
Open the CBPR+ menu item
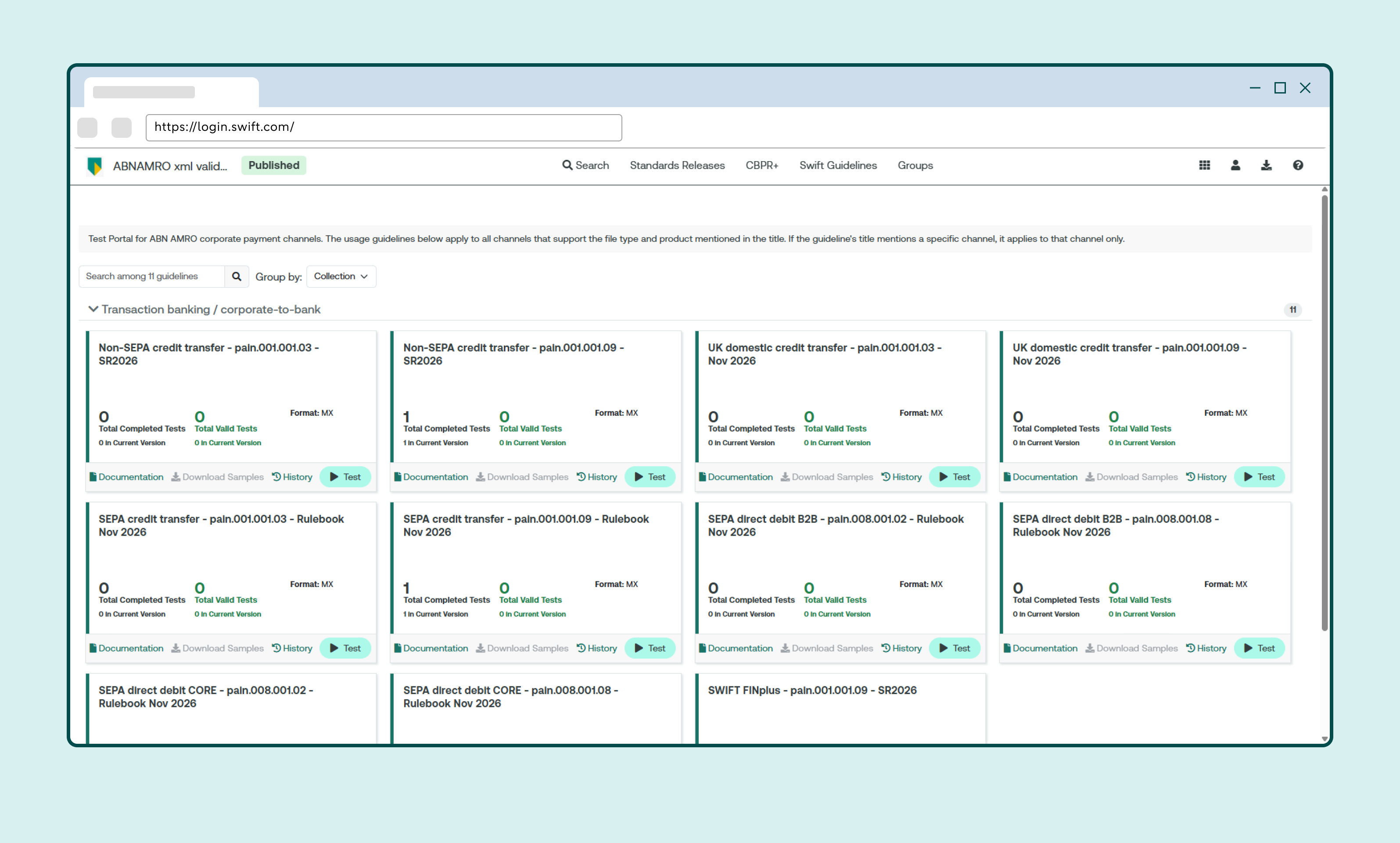(x=762, y=165)
